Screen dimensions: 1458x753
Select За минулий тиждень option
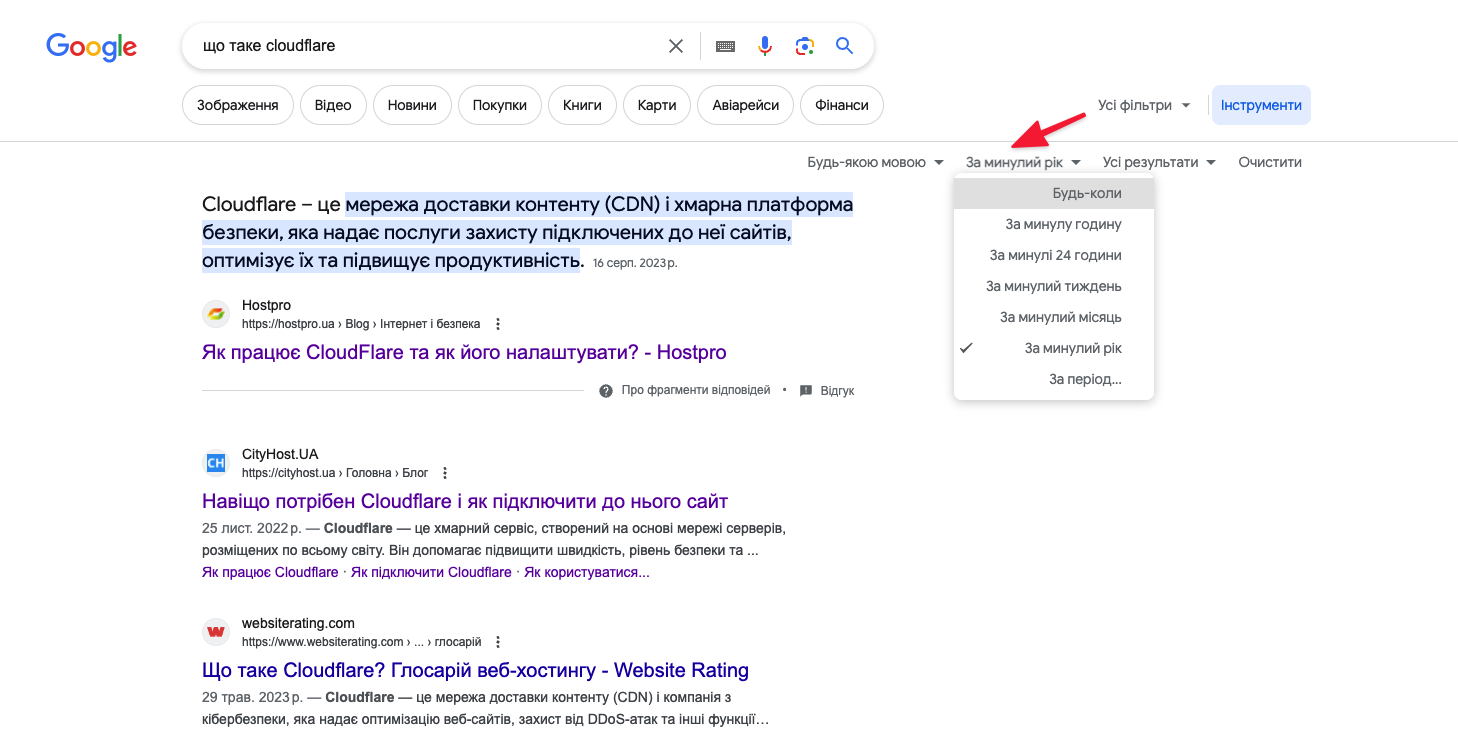1054,286
